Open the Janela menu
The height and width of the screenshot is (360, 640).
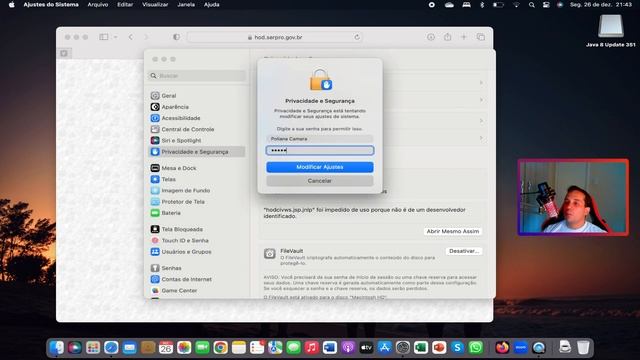[186, 4]
